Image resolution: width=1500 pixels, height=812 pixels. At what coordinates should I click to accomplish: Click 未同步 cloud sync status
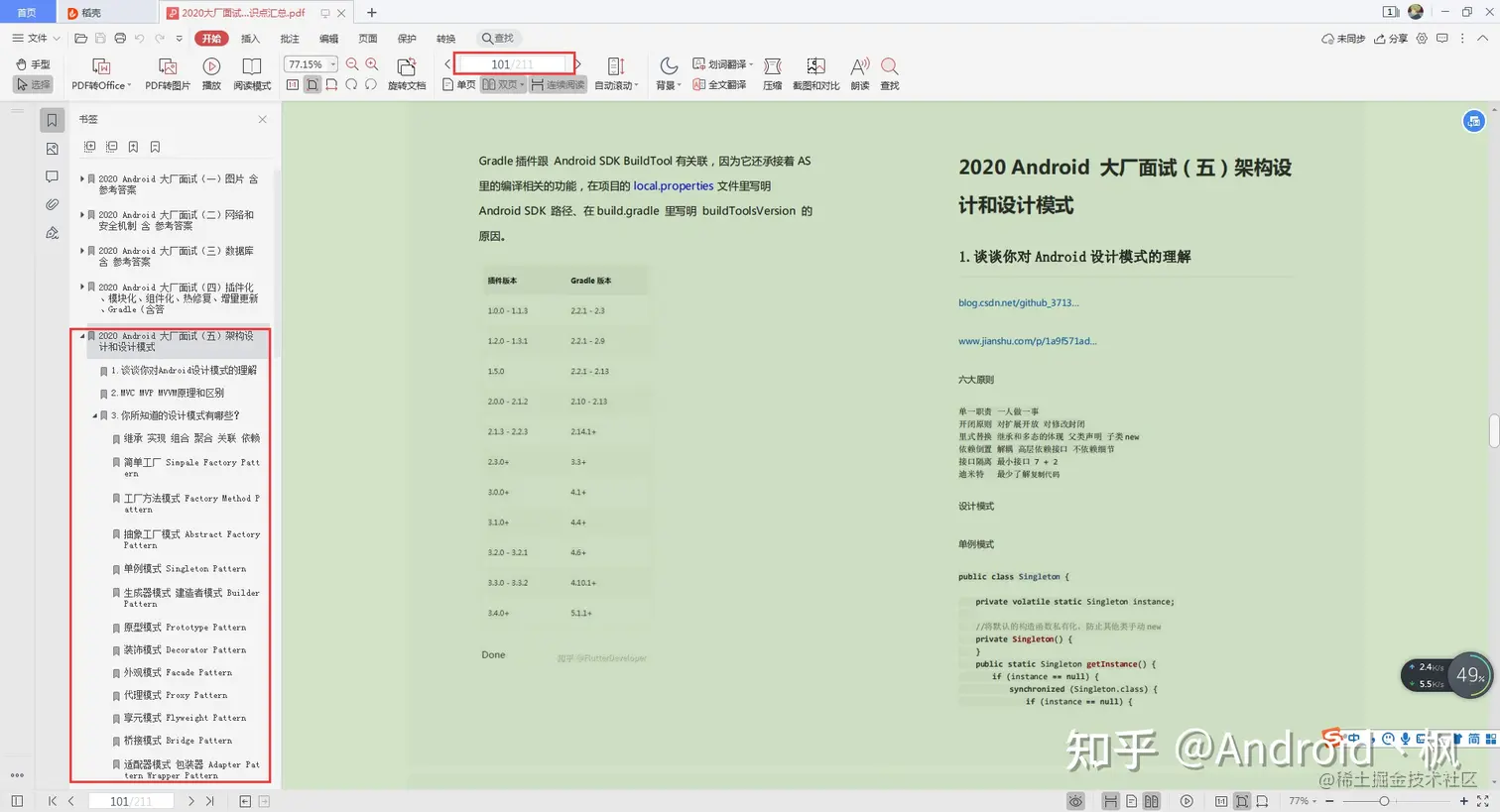pos(1343,39)
